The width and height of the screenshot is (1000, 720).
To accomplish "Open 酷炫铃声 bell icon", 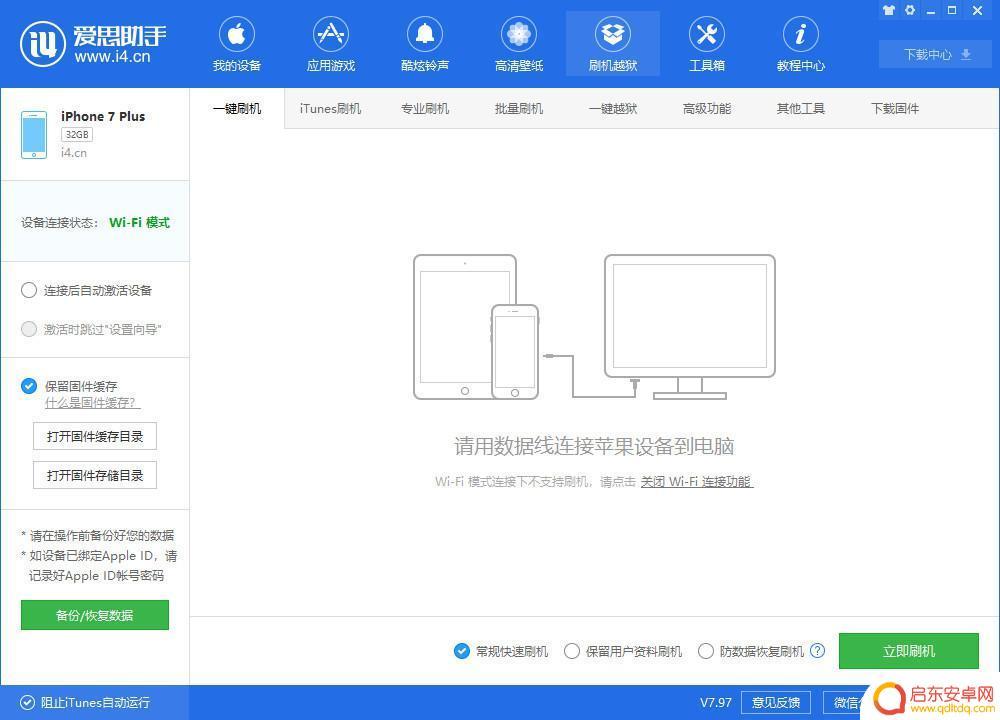I will pyautogui.click(x=425, y=34).
